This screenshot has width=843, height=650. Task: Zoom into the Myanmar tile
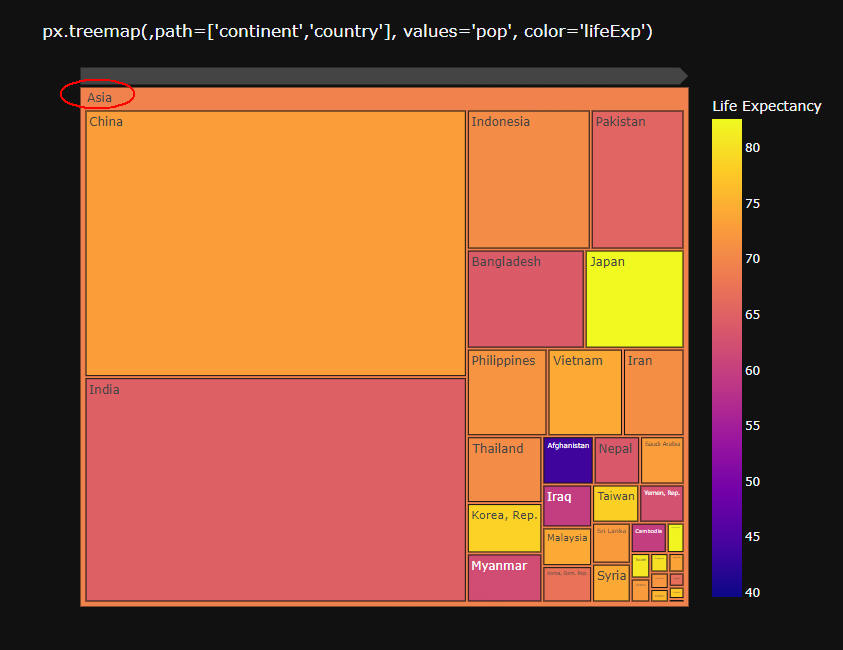coord(504,577)
